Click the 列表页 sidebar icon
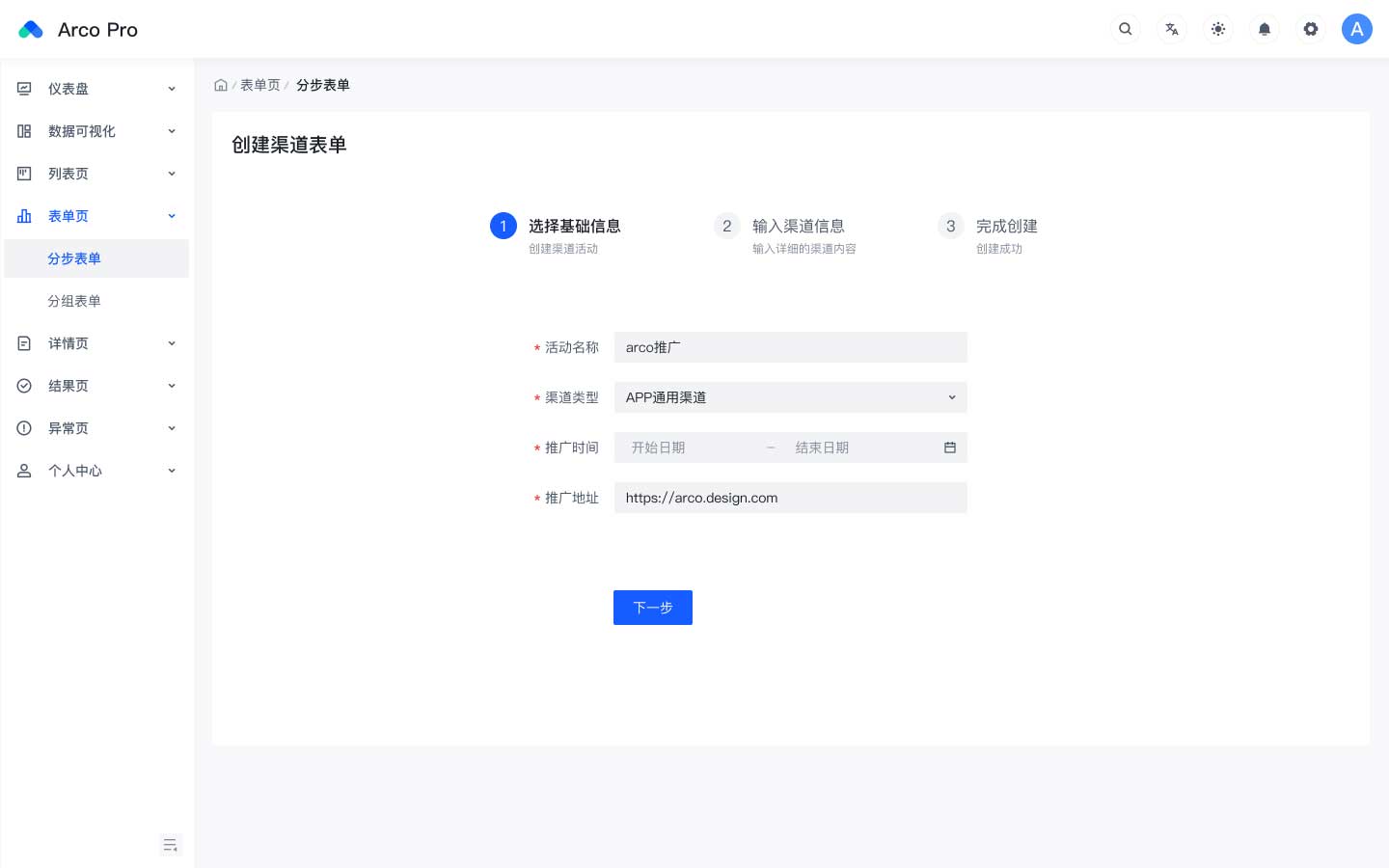 click(x=24, y=174)
